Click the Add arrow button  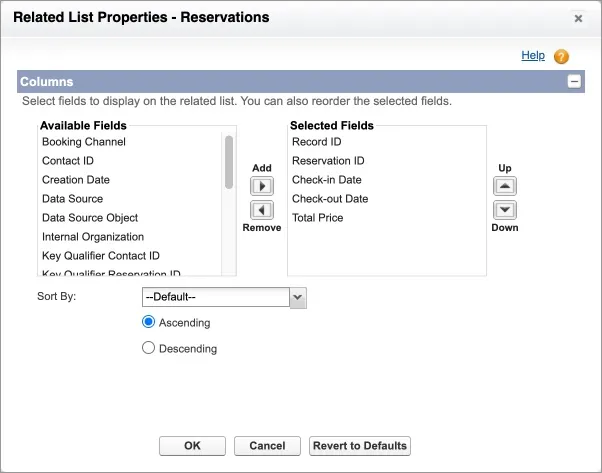click(x=262, y=186)
